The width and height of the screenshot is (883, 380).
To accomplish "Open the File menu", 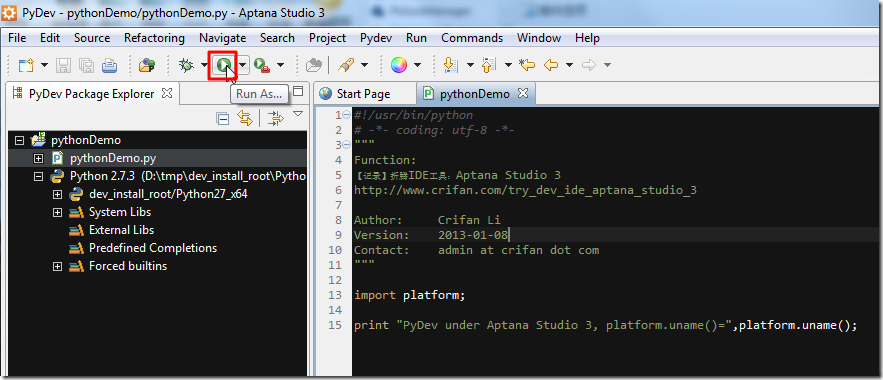I will [x=17, y=38].
